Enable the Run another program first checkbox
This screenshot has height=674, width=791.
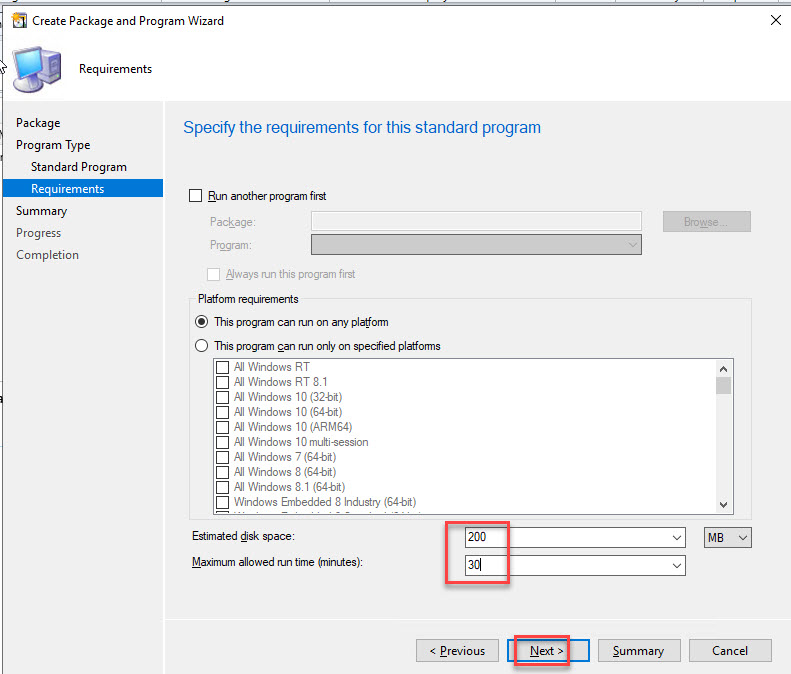pyautogui.click(x=196, y=196)
